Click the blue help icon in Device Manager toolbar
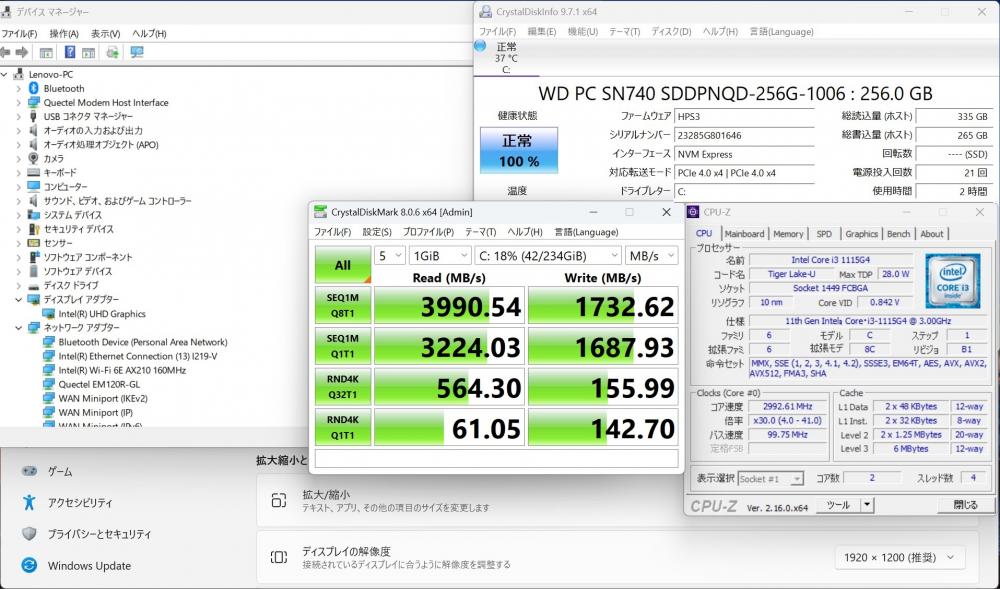 point(70,52)
